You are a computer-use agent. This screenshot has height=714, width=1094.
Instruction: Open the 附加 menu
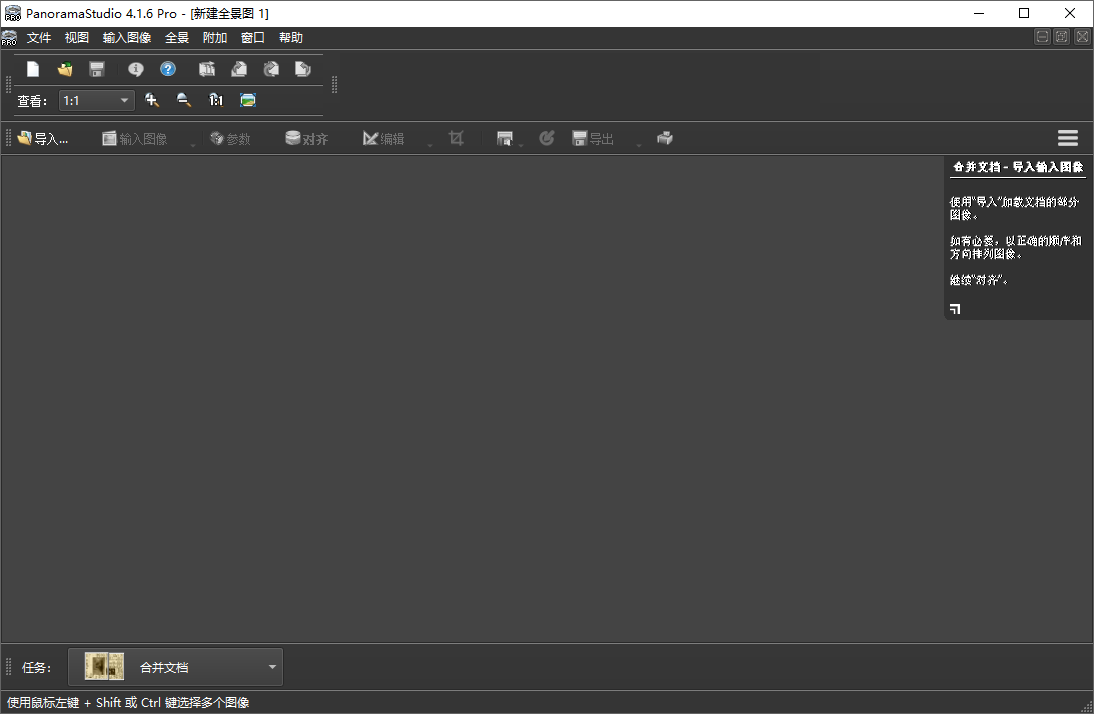(x=215, y=38)
